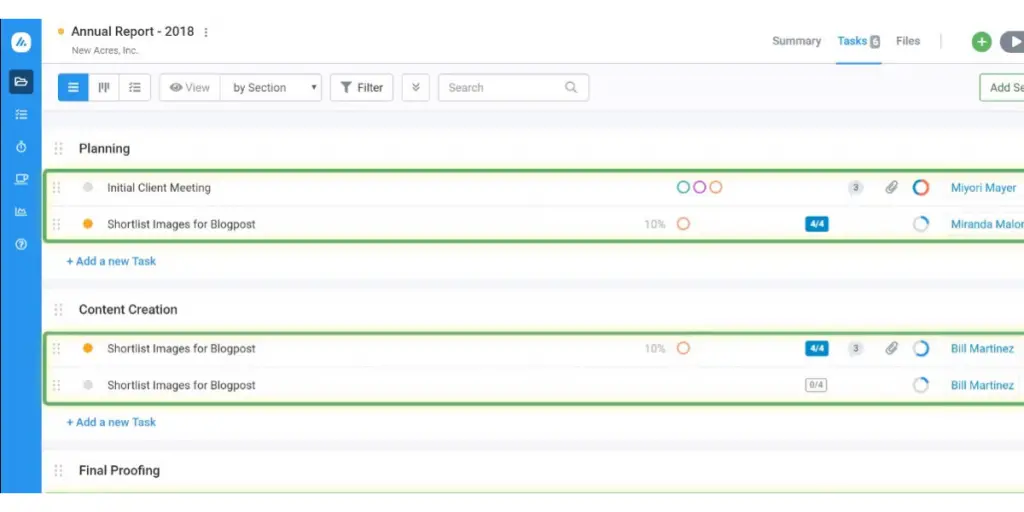Viewport: 1024px width, 512px height.
Task: Click the Add Section button
Action: pos(1002,88)
